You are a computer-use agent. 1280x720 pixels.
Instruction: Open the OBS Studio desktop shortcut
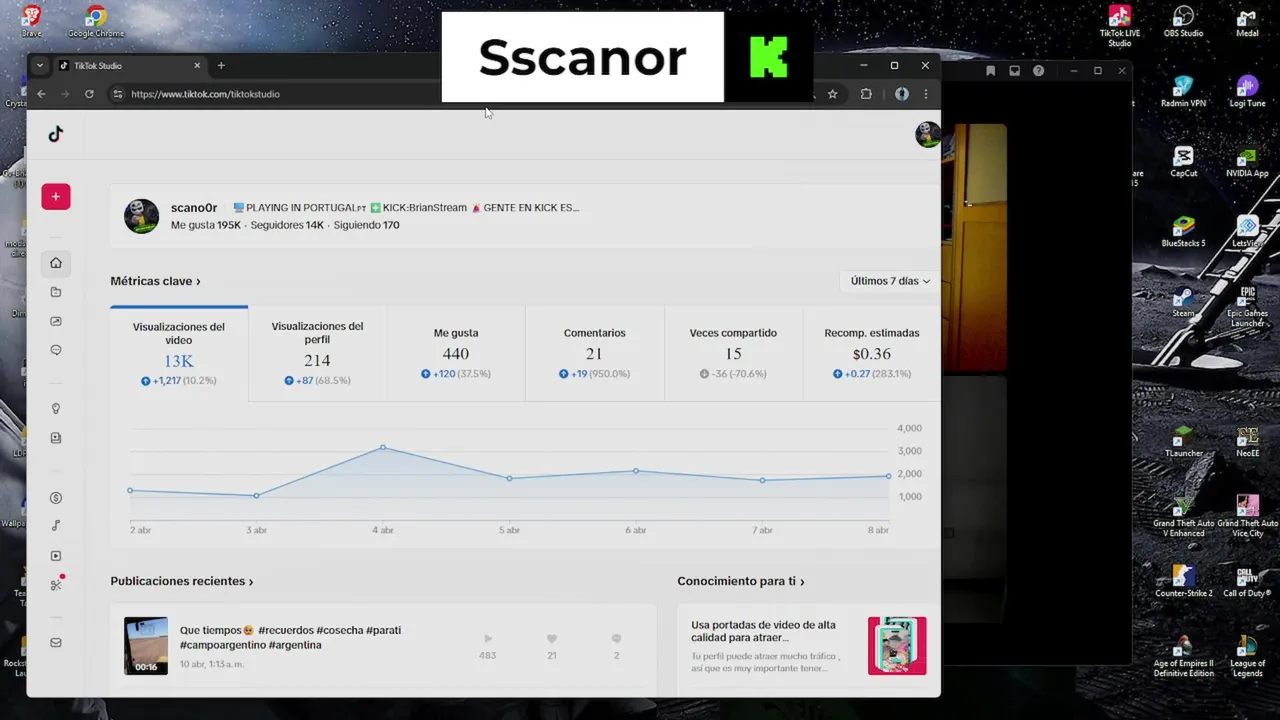coord(1184,21)
